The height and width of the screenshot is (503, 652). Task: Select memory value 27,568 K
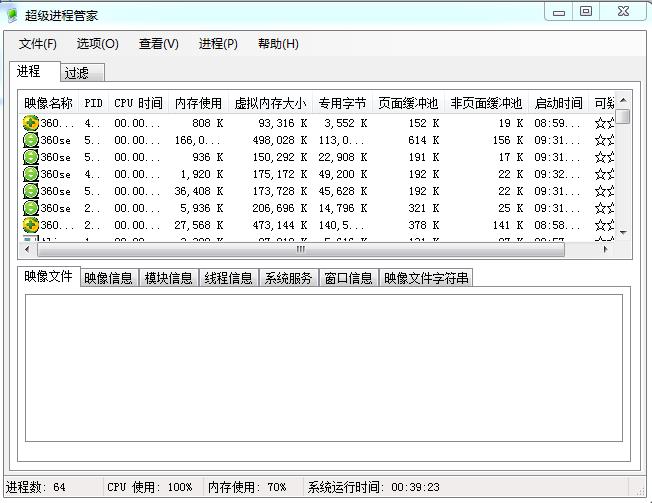click(x=199, y=225)
